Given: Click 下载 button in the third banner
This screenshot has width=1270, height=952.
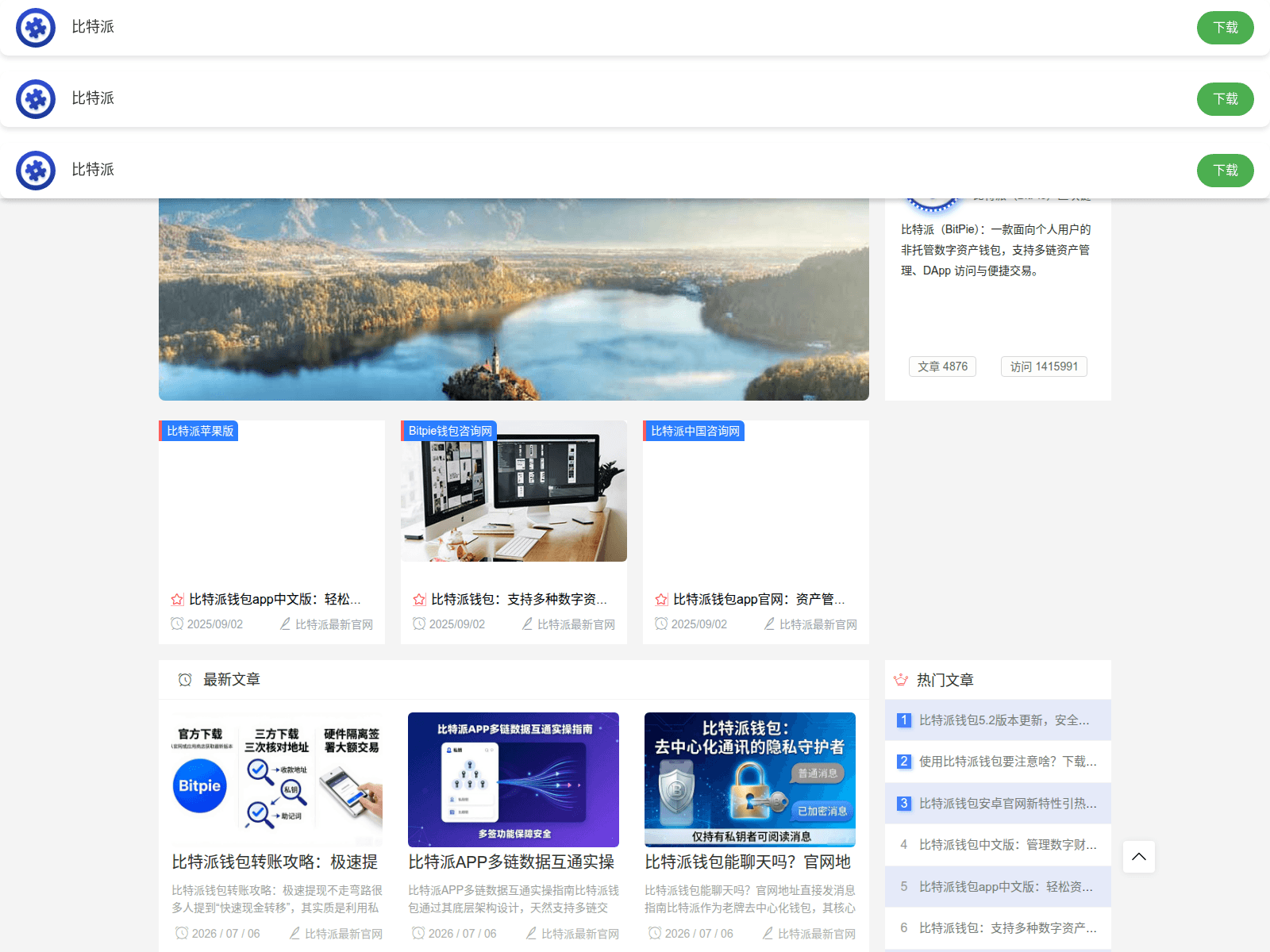Looking at the screenshot, I should (x=1225, y=171).
